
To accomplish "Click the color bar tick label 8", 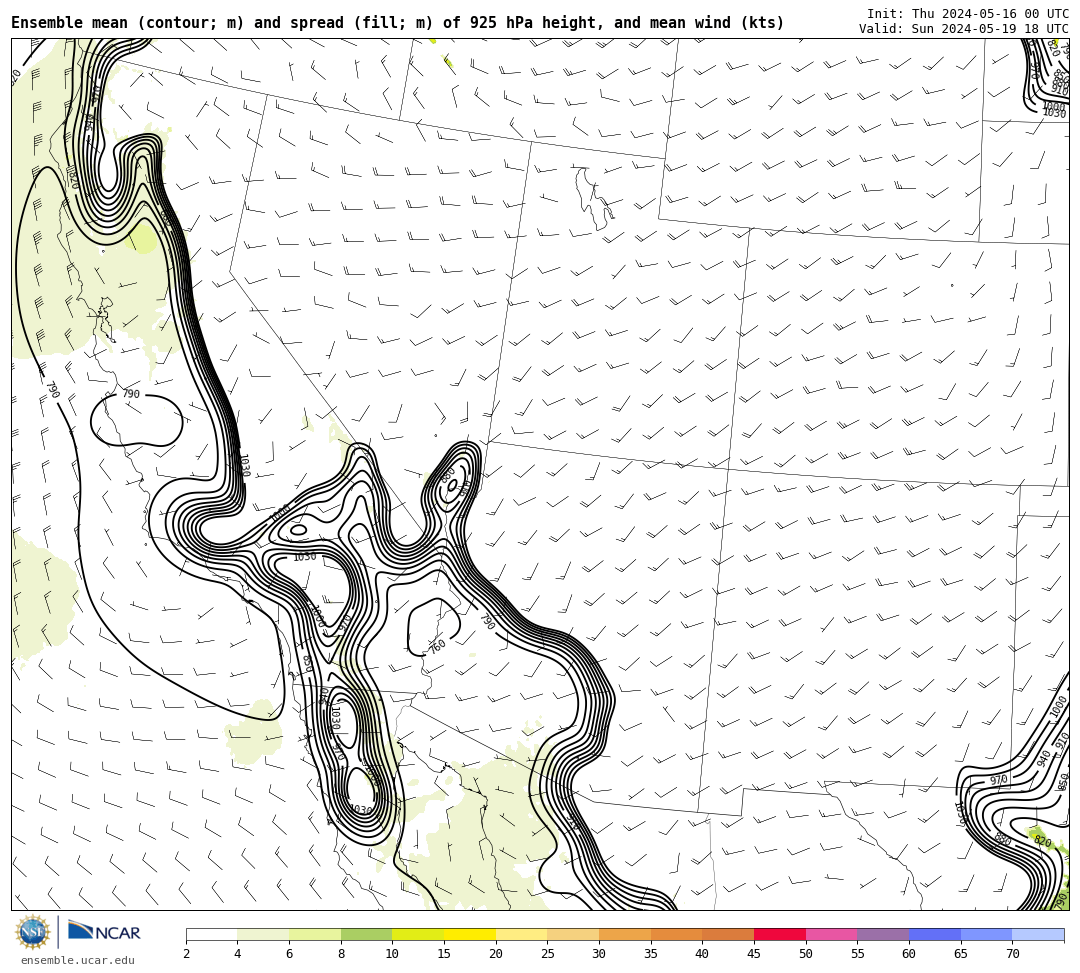I will (x=341, y=954).
